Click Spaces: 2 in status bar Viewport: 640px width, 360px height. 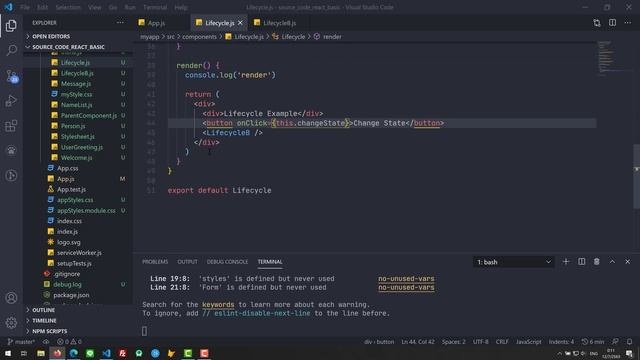(x=454, y=342)
